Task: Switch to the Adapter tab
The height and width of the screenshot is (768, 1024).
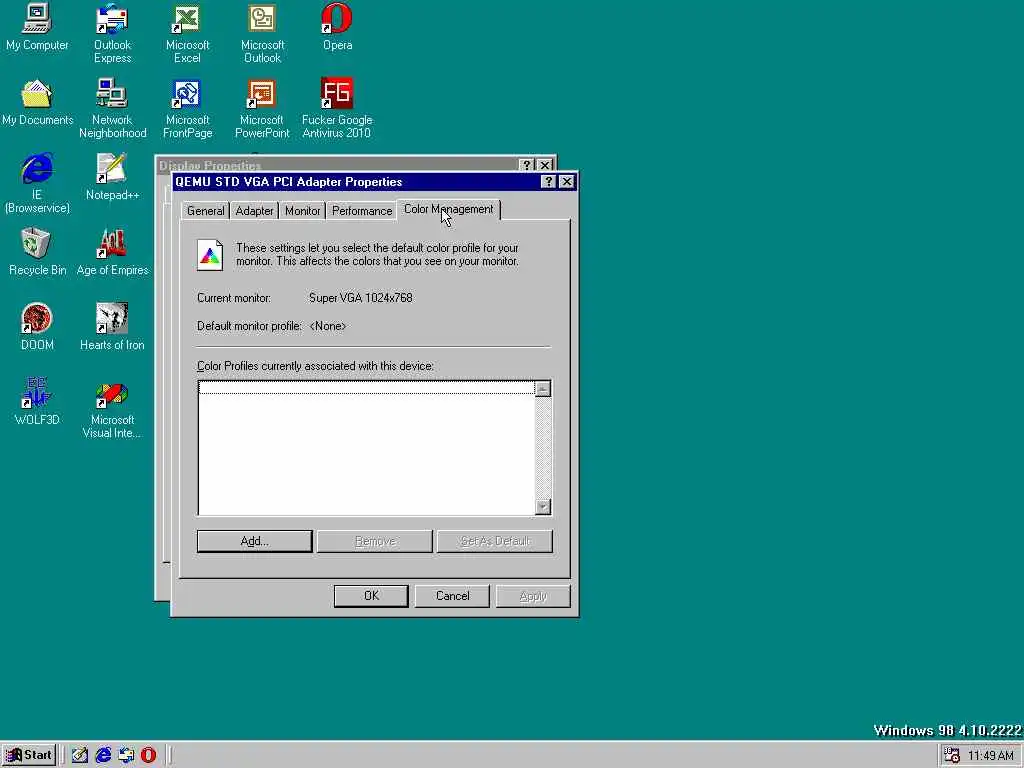Action: pyautogui.click(x=254, y=211)
